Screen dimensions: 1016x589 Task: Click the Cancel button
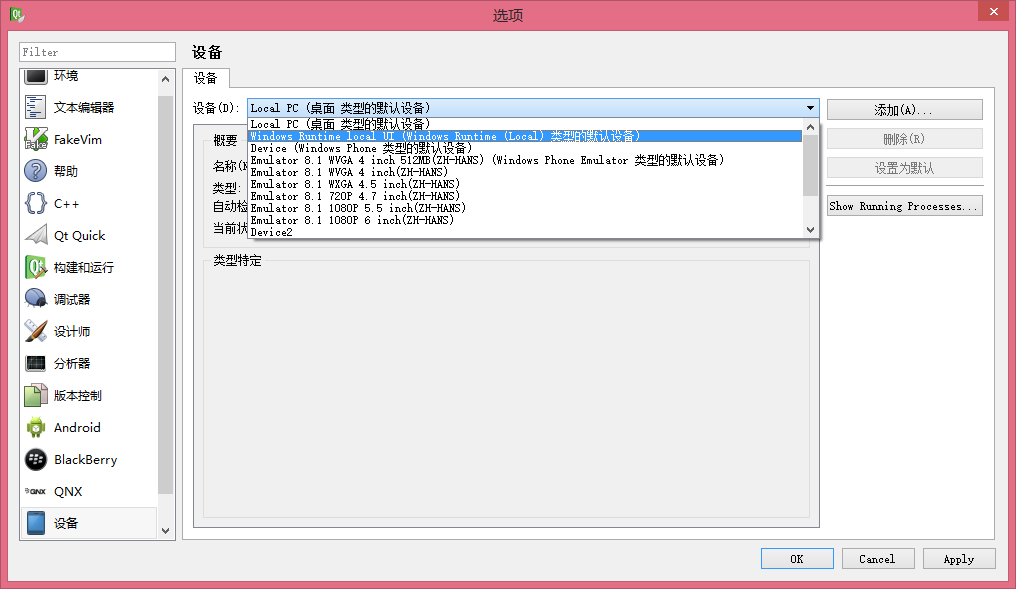coord(878,559)
